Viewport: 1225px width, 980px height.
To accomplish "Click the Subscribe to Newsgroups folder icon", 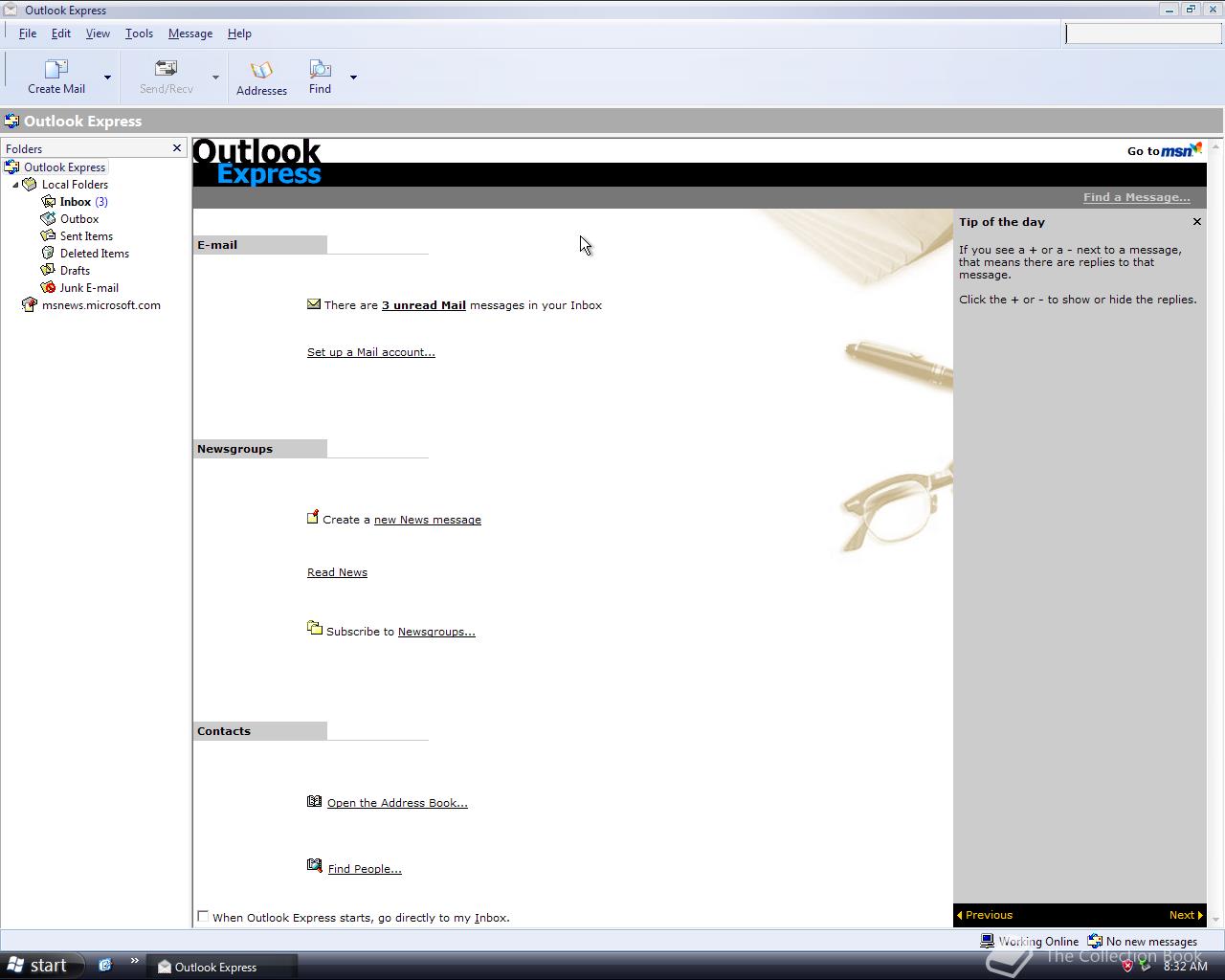I will coord(315,628).
